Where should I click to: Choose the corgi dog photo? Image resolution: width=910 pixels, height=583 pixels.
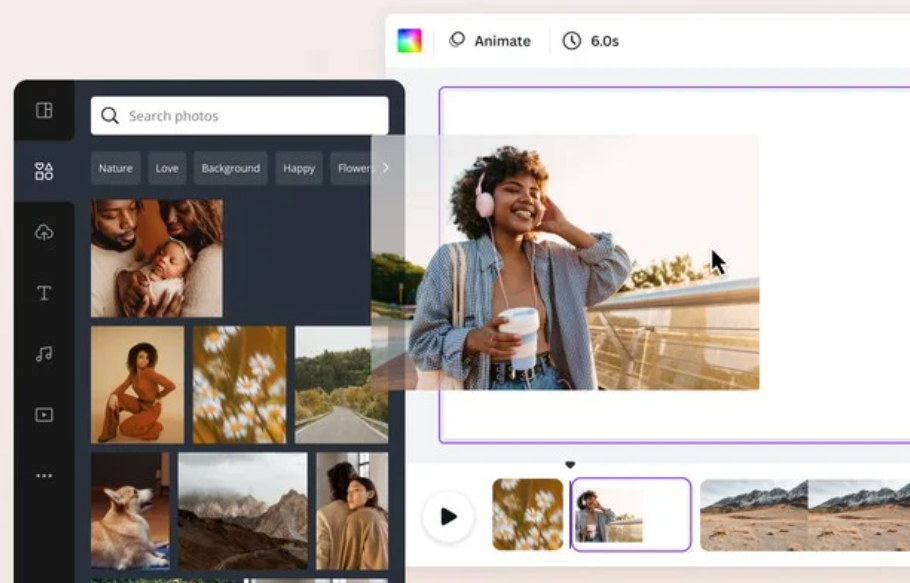point(130,511)
